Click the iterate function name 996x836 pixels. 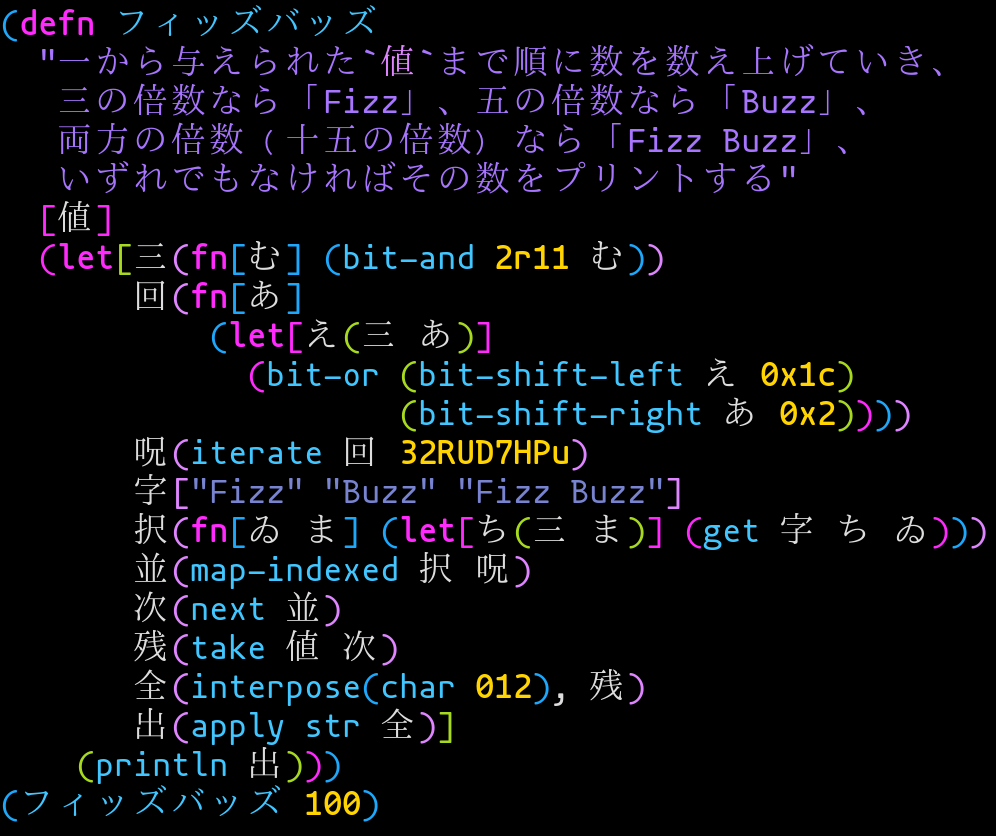(257, 454)
